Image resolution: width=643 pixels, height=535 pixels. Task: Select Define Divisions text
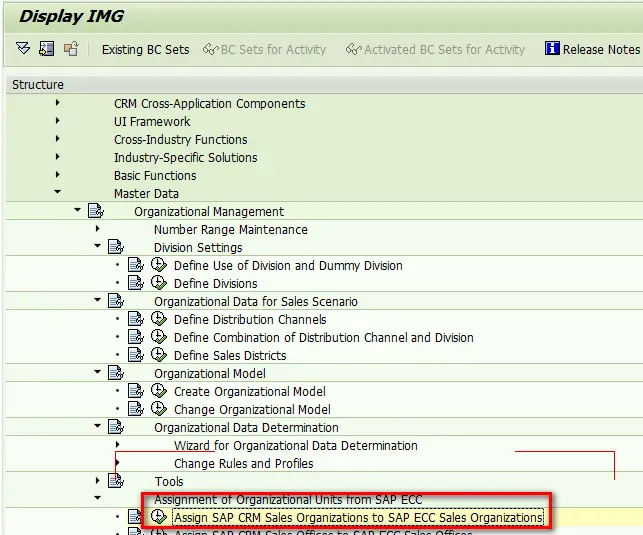click(x=216, y=284)
